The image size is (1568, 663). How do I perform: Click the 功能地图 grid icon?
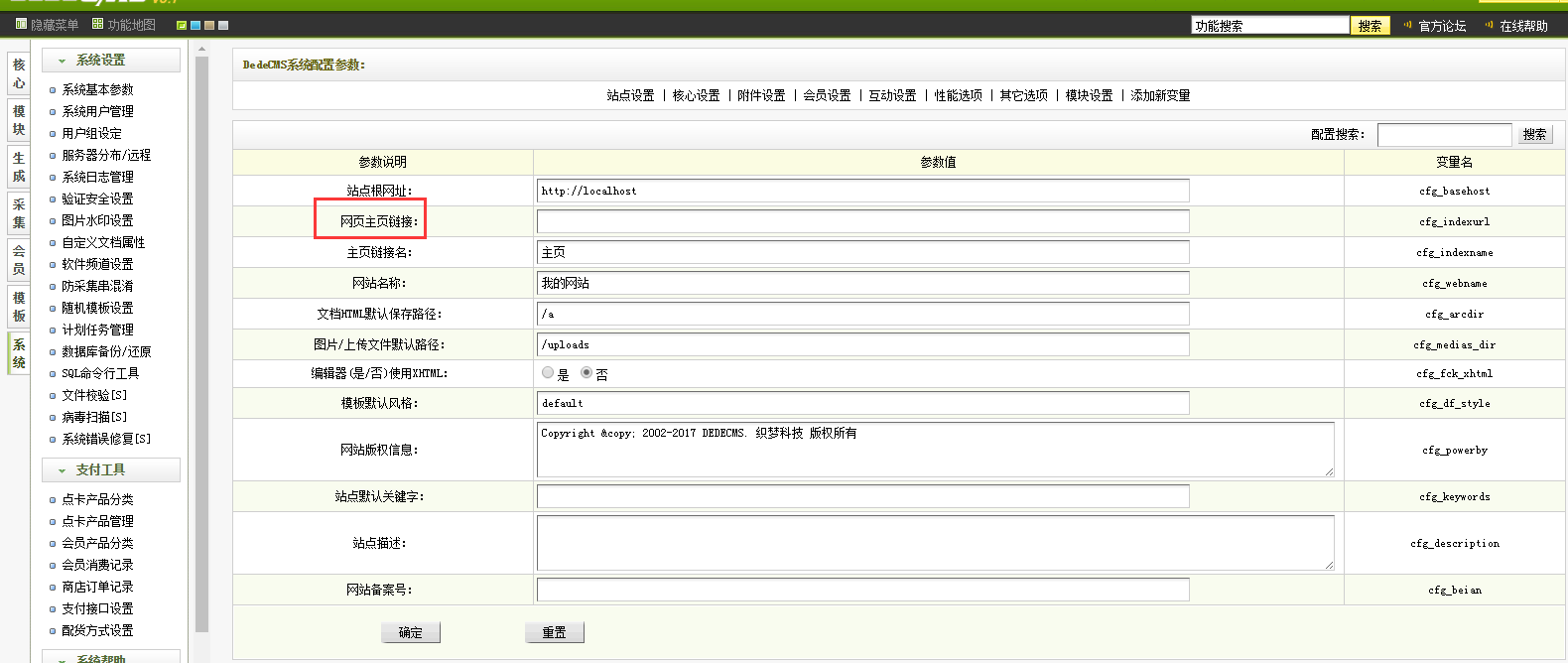tap(97, 24)
